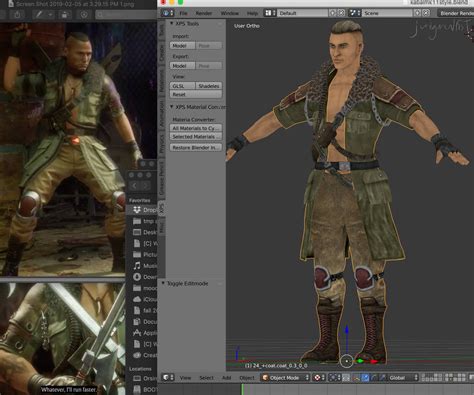Screen dimensions: 474x395
Task: Open the Blender Render engine dropdown
Action: click(x=456, y=13)
